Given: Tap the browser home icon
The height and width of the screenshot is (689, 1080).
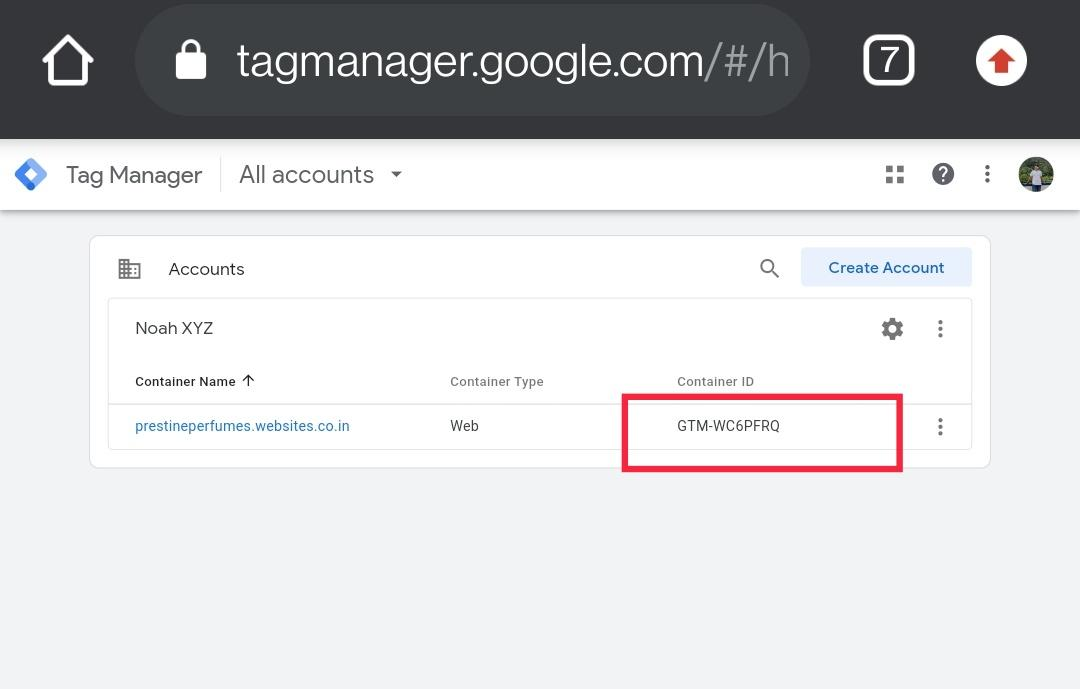Looking at the screenshot, I should (x=68, y=61).
